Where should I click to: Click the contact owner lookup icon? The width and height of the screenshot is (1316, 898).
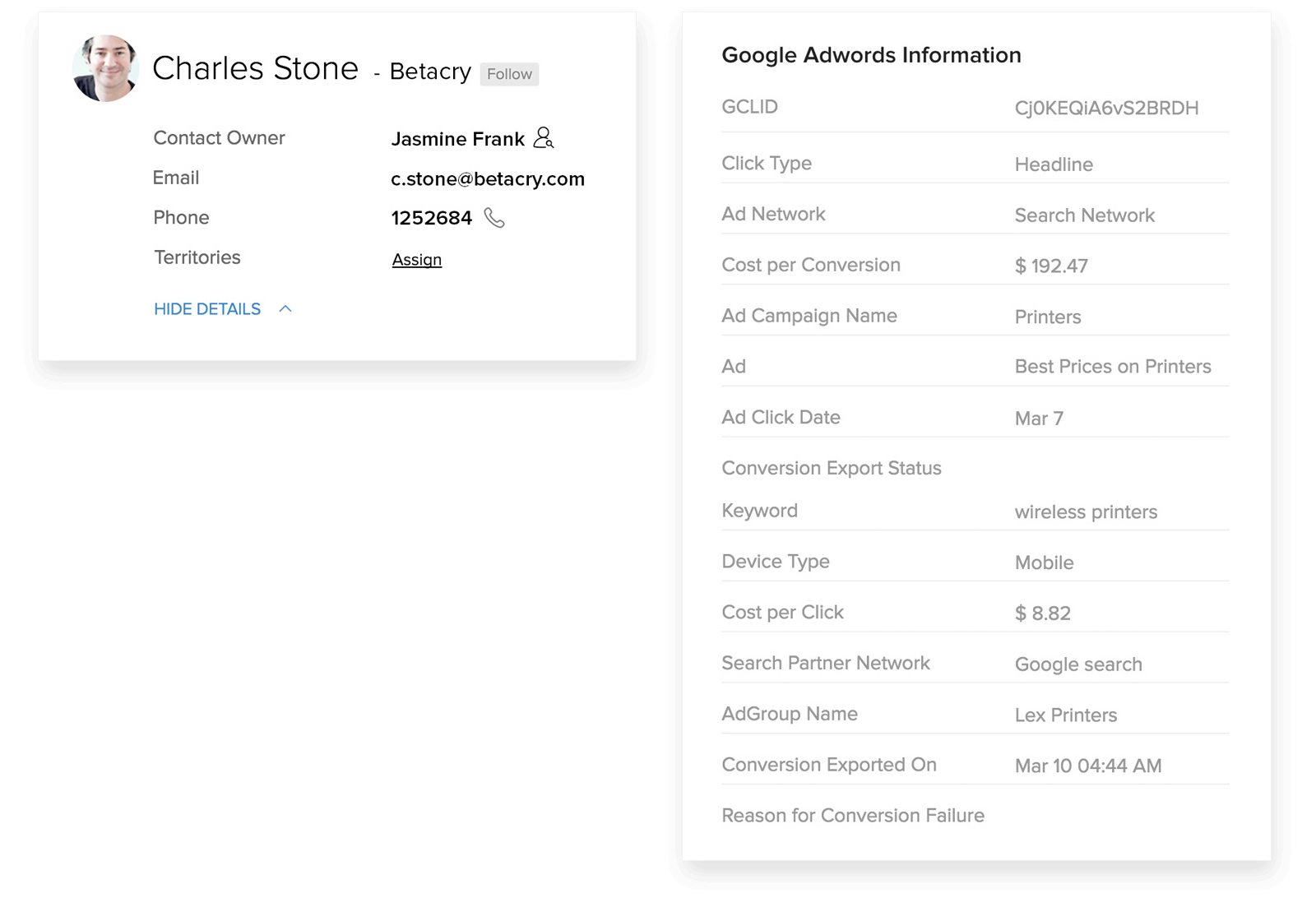[544, 137]
